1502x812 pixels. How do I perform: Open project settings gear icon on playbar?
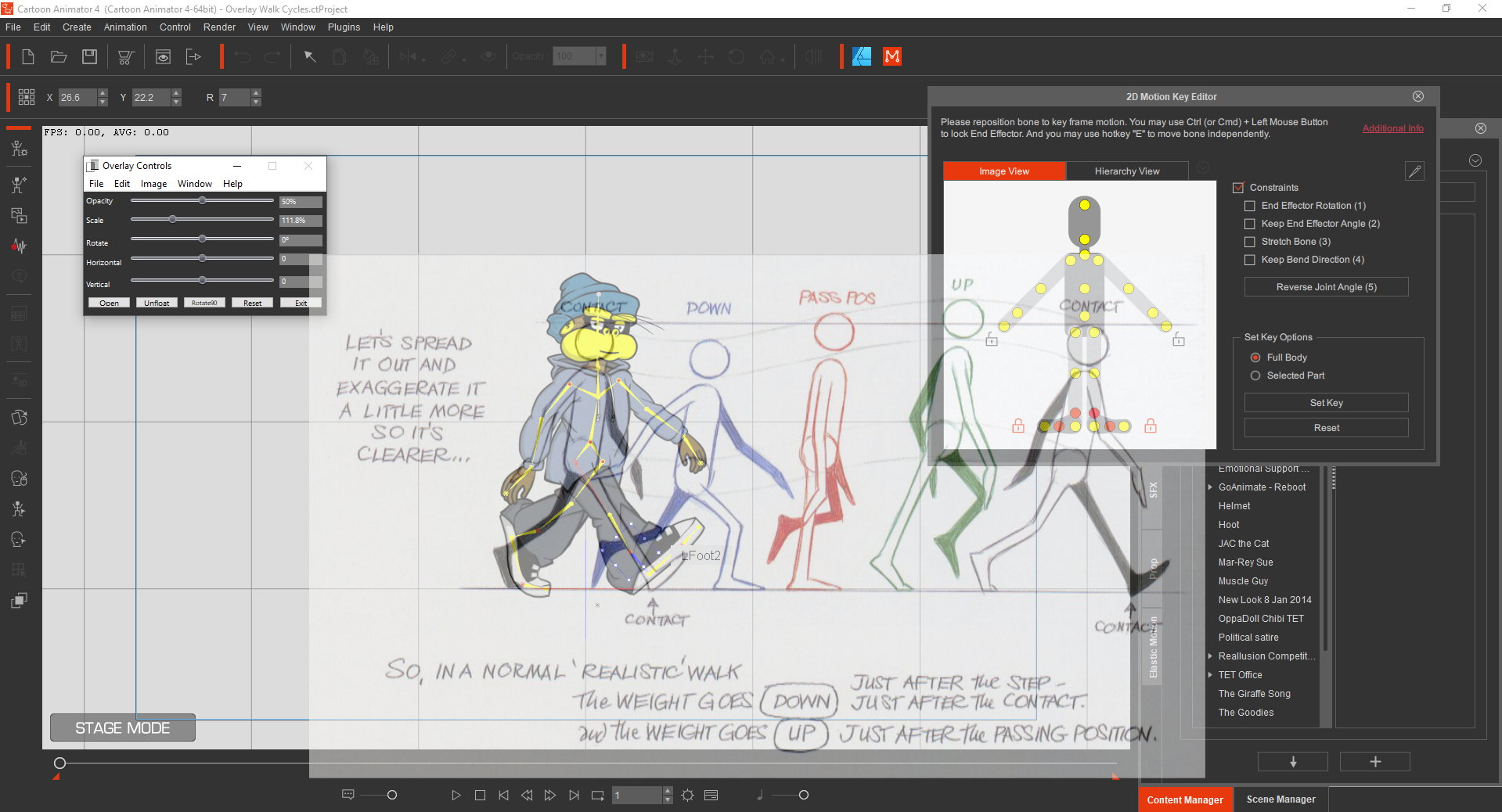click(687, 795)
